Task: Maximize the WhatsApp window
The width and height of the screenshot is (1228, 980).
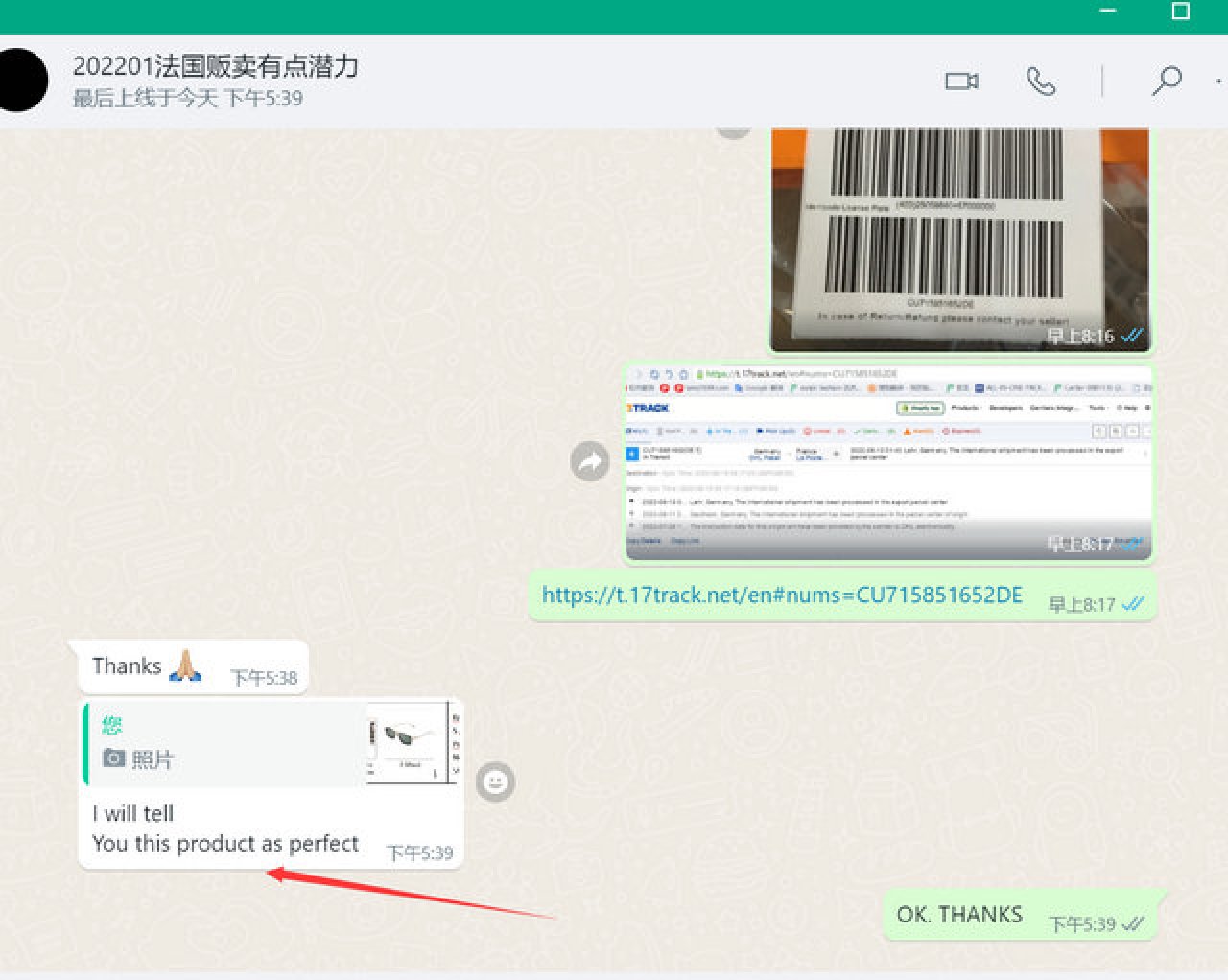Action: pos(1181,12)
